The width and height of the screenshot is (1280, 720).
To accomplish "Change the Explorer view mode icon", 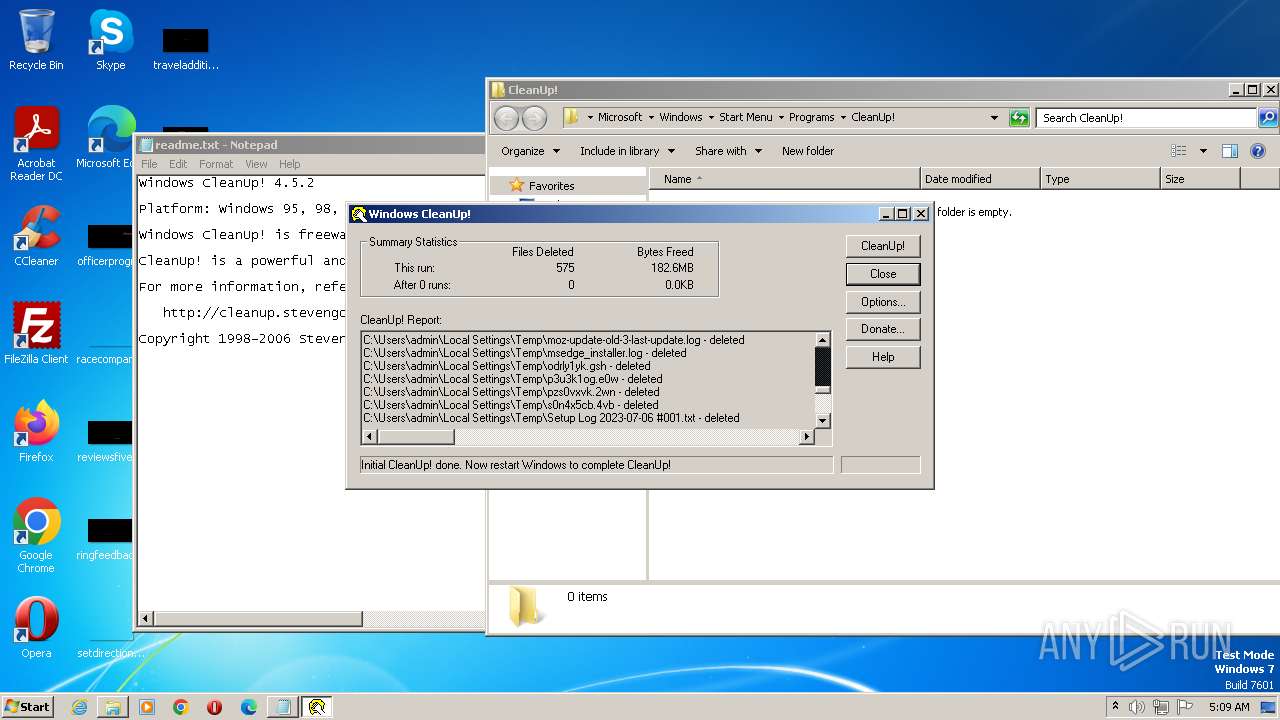I will pos(1179,151).
